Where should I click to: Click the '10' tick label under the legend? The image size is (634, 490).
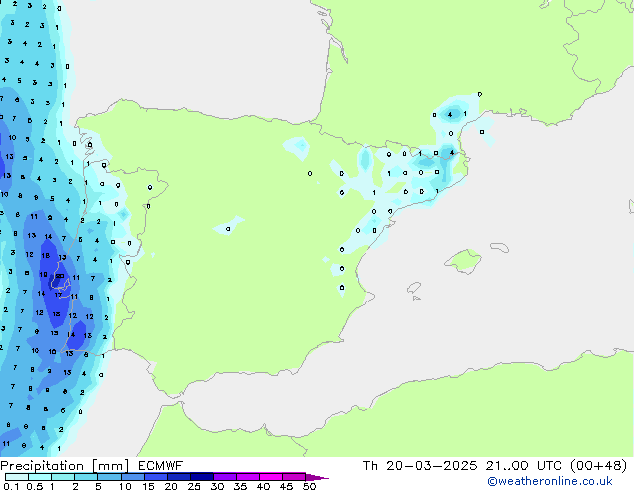(124, 486)
